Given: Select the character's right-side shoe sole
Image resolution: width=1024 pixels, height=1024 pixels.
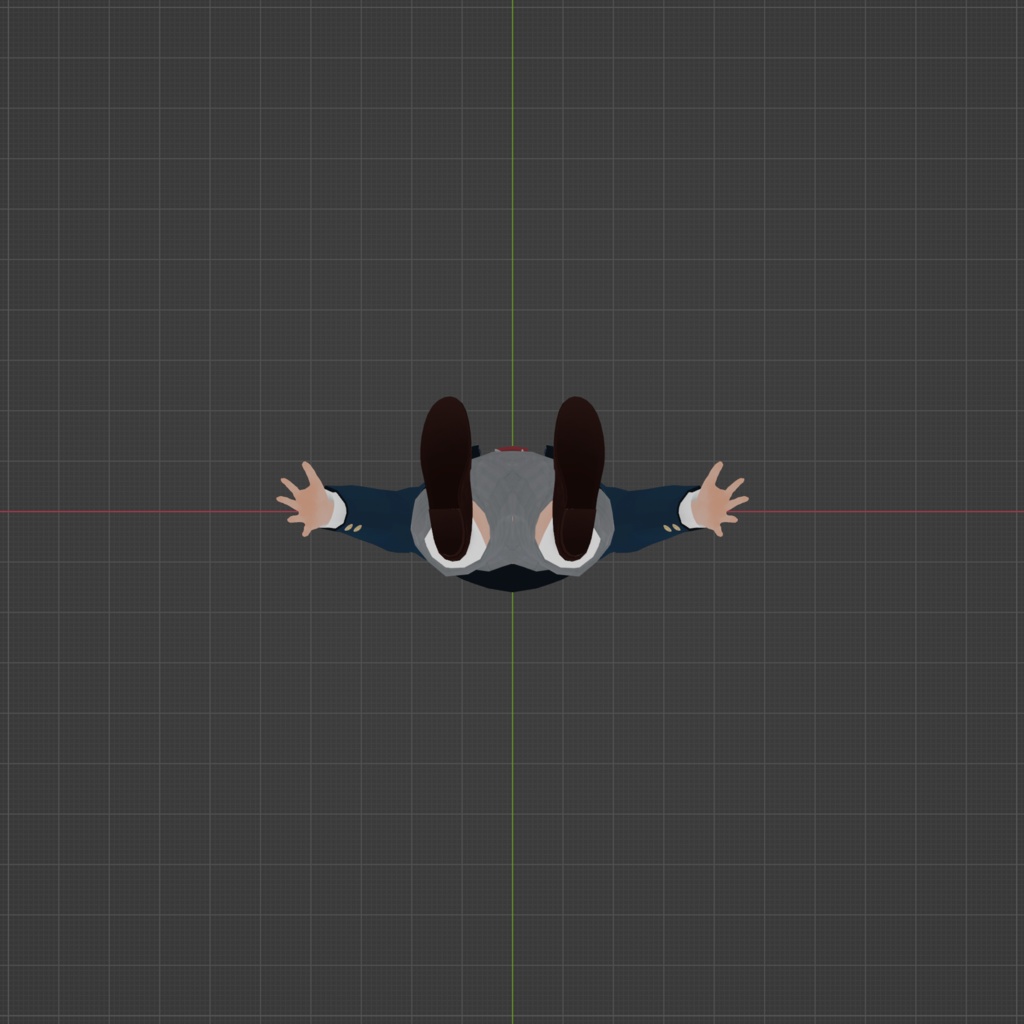Looking at the screenshot, I should (579, 478).
